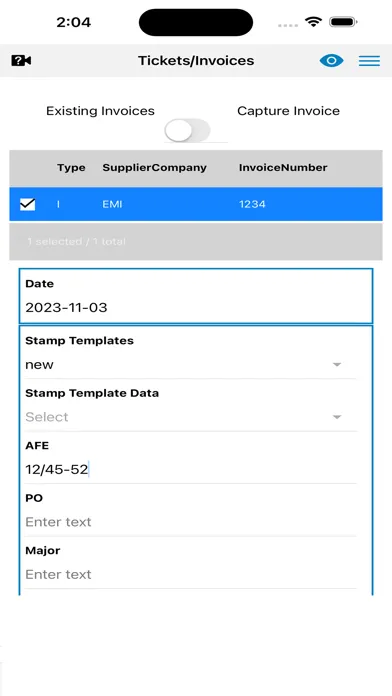This screenshot has width=392, height=696.
Task: Choose the Capture Invoice label
Action: tap(289, 111)
